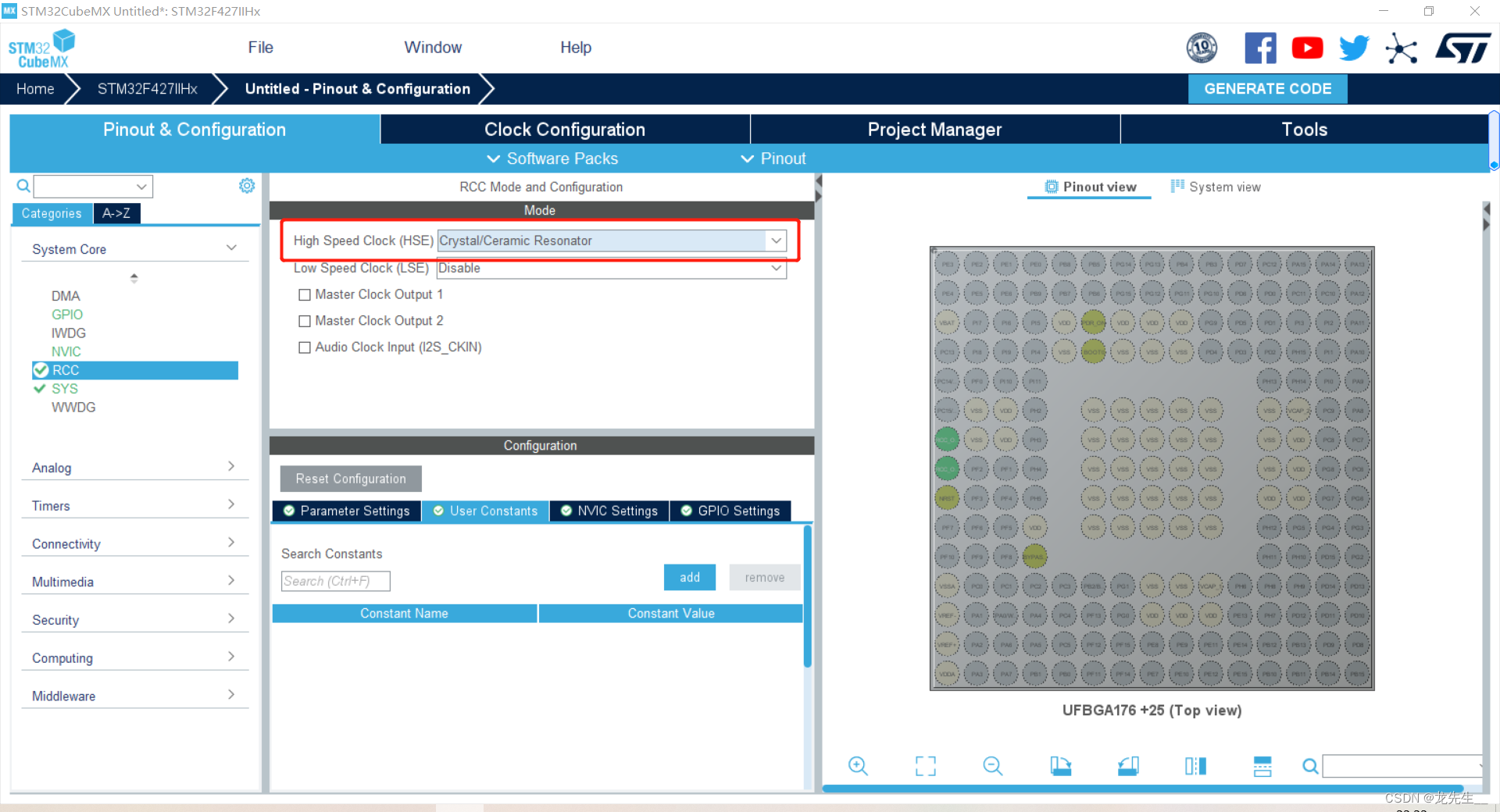Open the File menu

(x=260, y=48)
